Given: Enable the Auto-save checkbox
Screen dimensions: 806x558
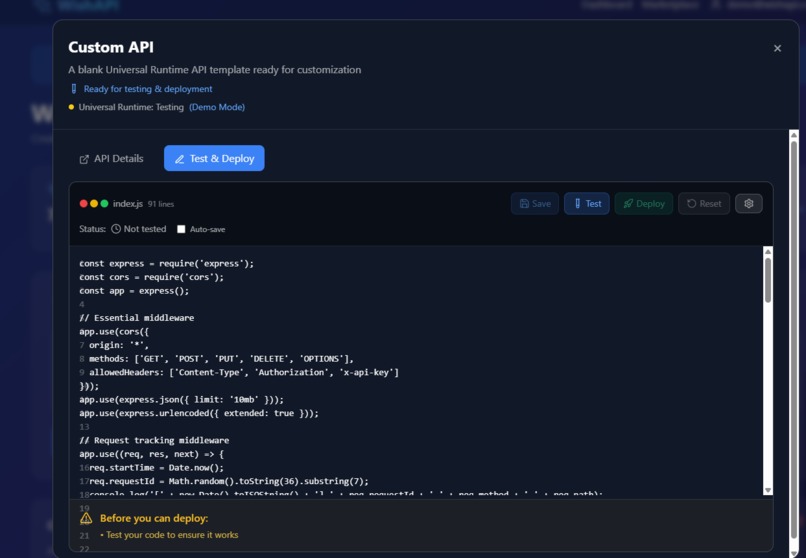Looking at the screenshot, I should 181,229.
